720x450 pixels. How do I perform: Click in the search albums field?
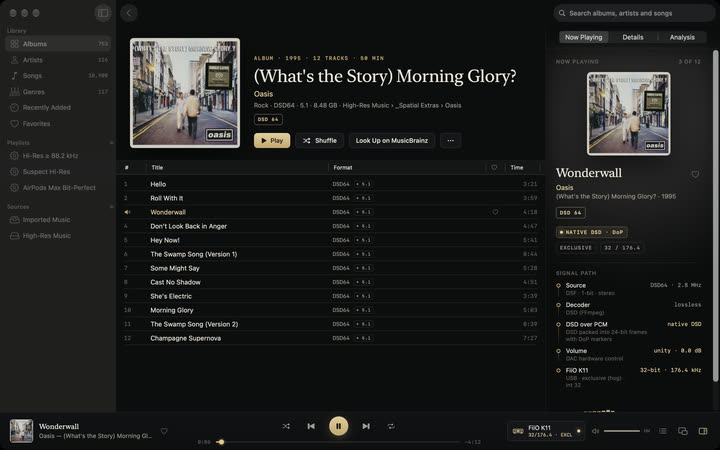634,13
